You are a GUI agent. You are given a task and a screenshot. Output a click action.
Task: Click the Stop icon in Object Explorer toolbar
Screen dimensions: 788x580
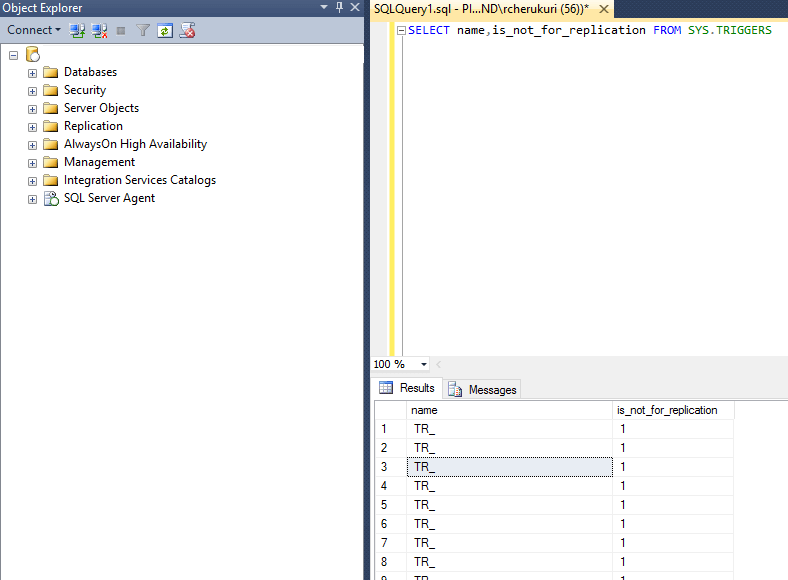click(121, 31)
